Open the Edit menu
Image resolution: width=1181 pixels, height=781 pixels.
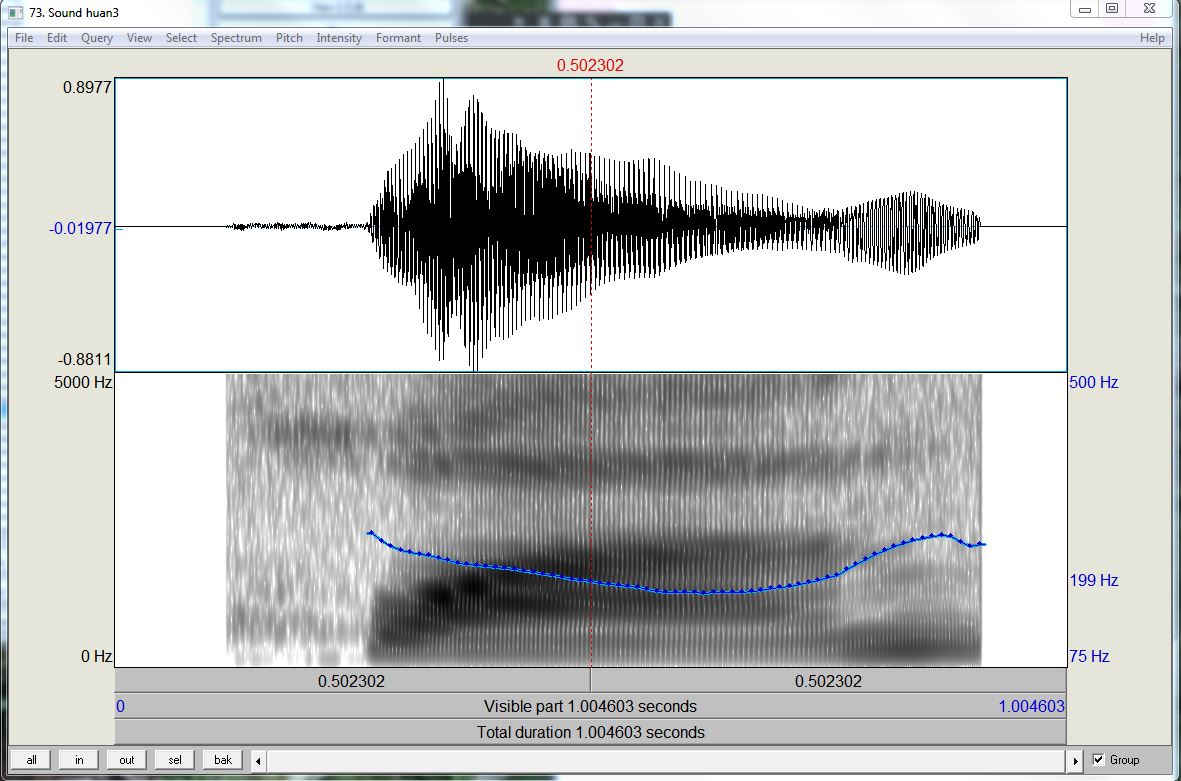pos(56,38)
